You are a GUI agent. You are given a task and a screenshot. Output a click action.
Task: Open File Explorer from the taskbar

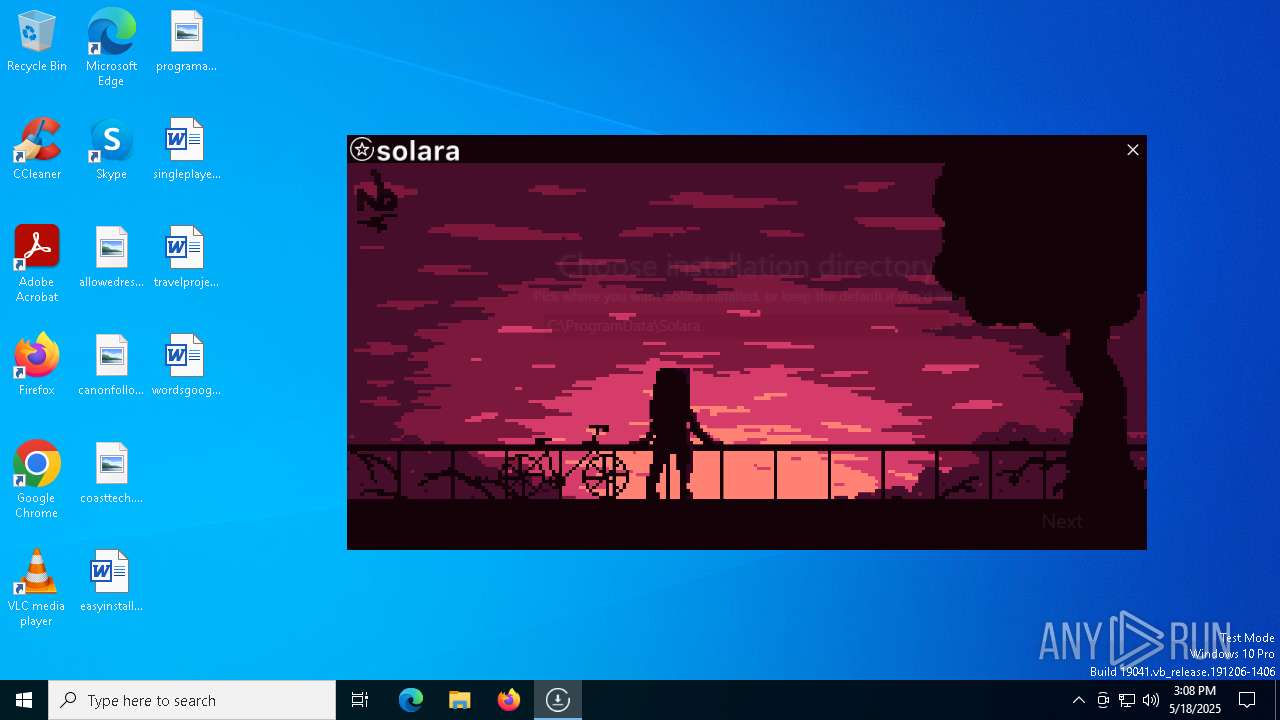click(460, 700)
